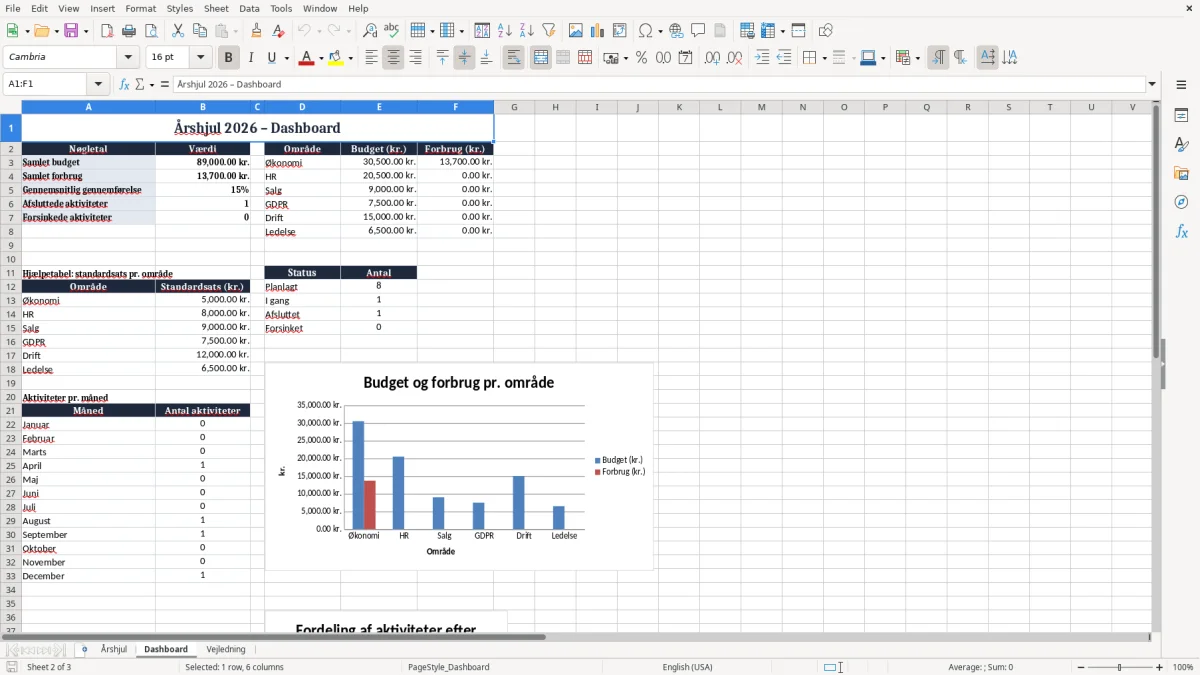Image resolution: width=1200 pixels, height=675 pixels.
Task: Format cell as date
Action: tap(685, 58)
